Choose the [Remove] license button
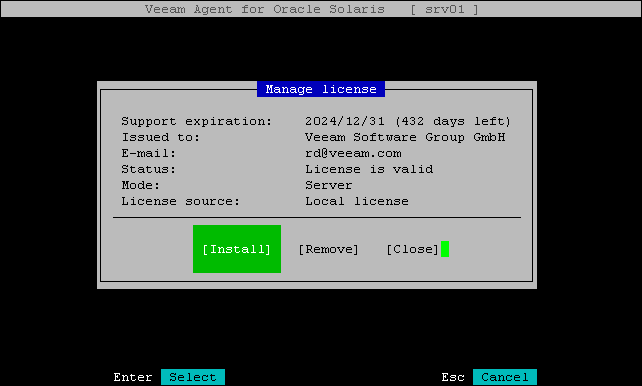Image resolution: width=642 pixels, height=386 pixels. coord(328,249)
